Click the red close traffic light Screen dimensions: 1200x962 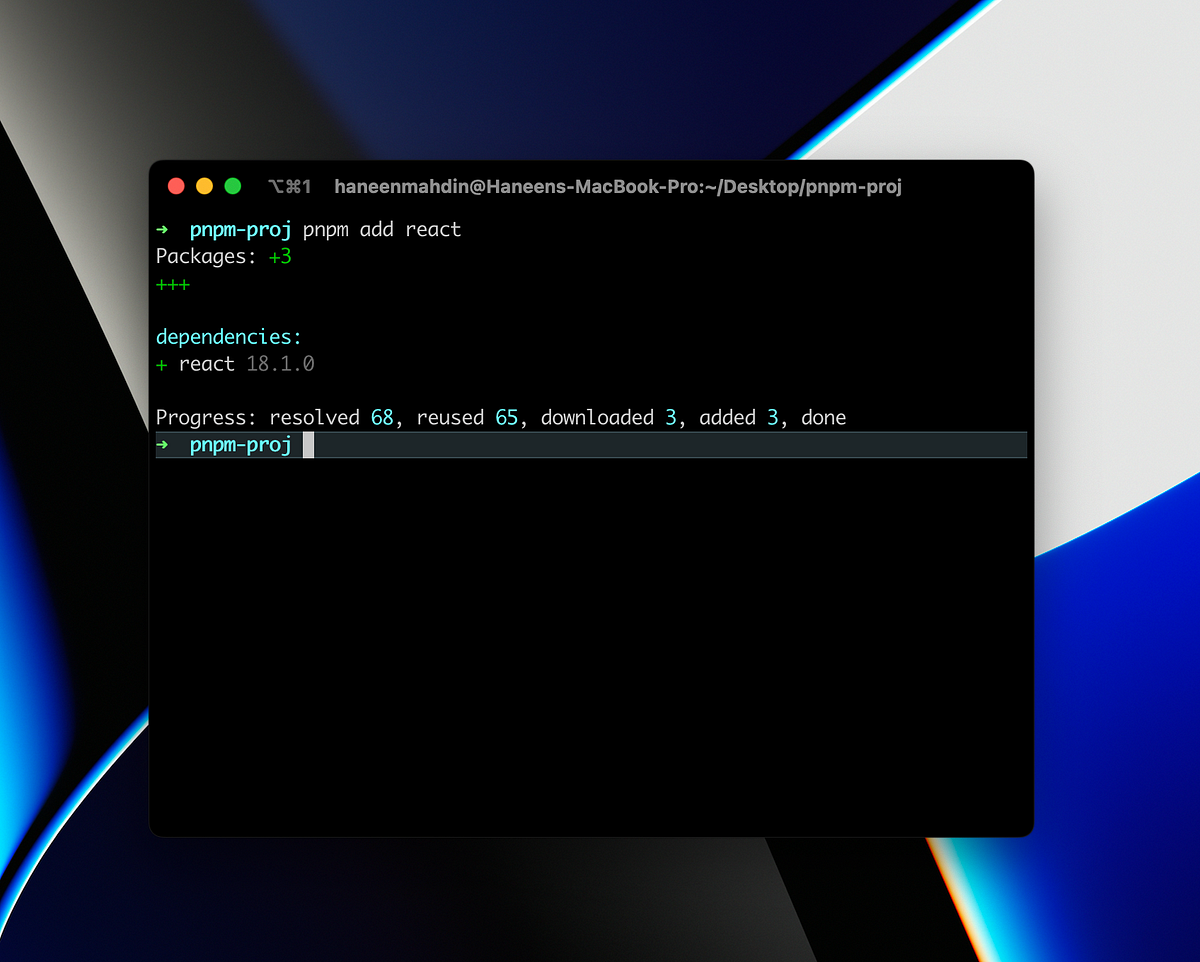176,185
